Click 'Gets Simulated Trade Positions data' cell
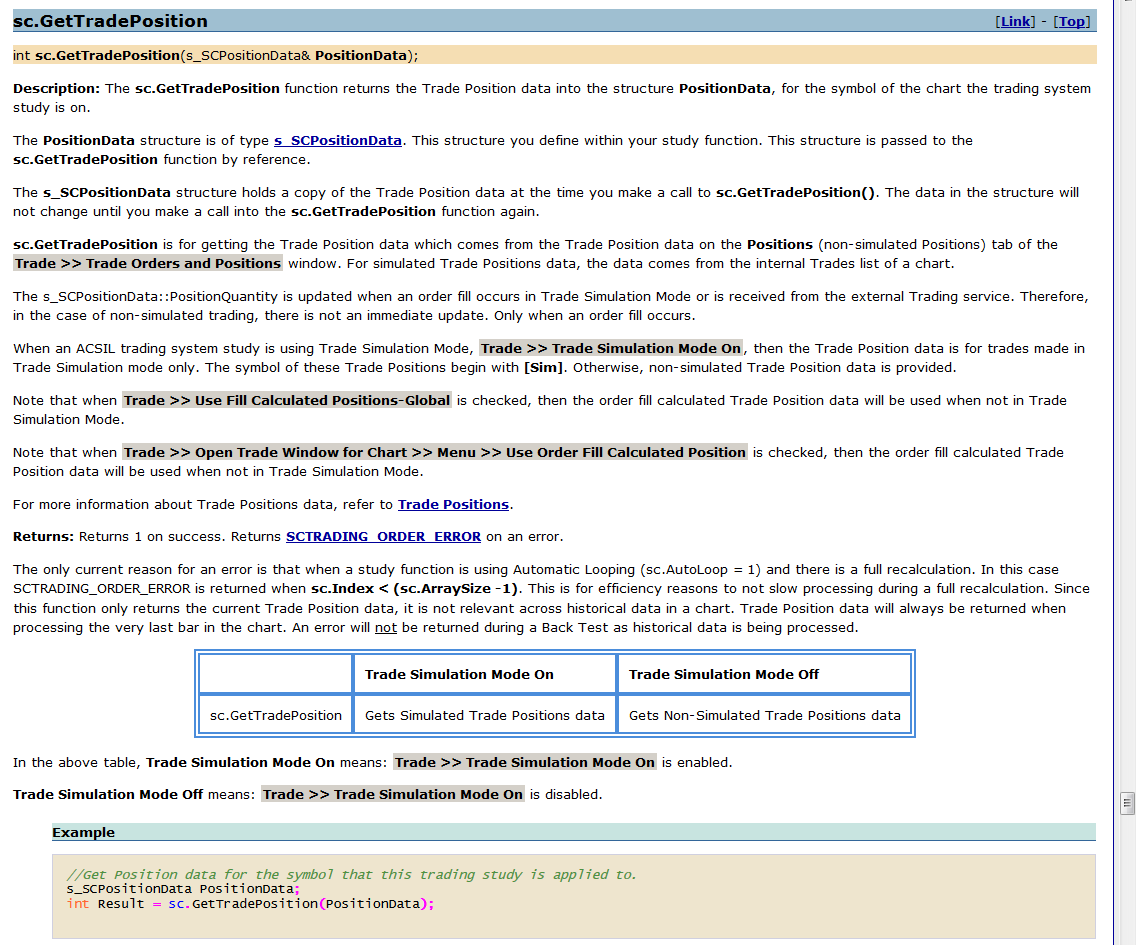1136x945 pixels. pyautogui.click(x=485, y=715)
